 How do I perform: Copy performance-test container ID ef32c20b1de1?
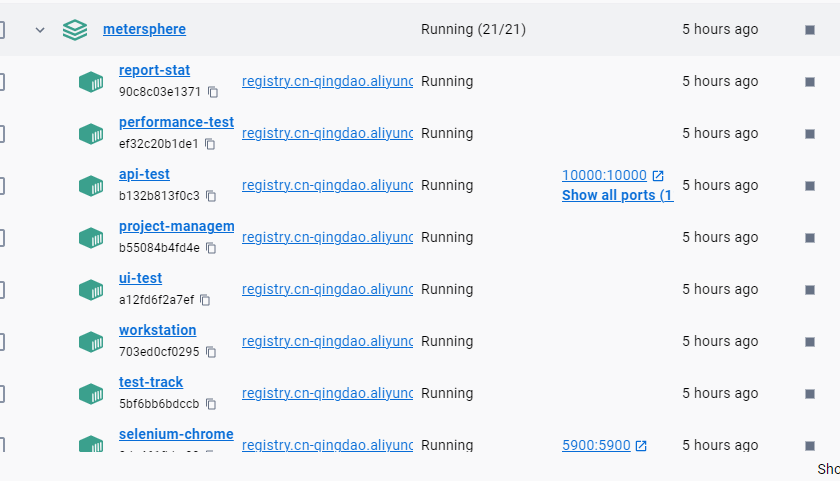click(210, 144)
